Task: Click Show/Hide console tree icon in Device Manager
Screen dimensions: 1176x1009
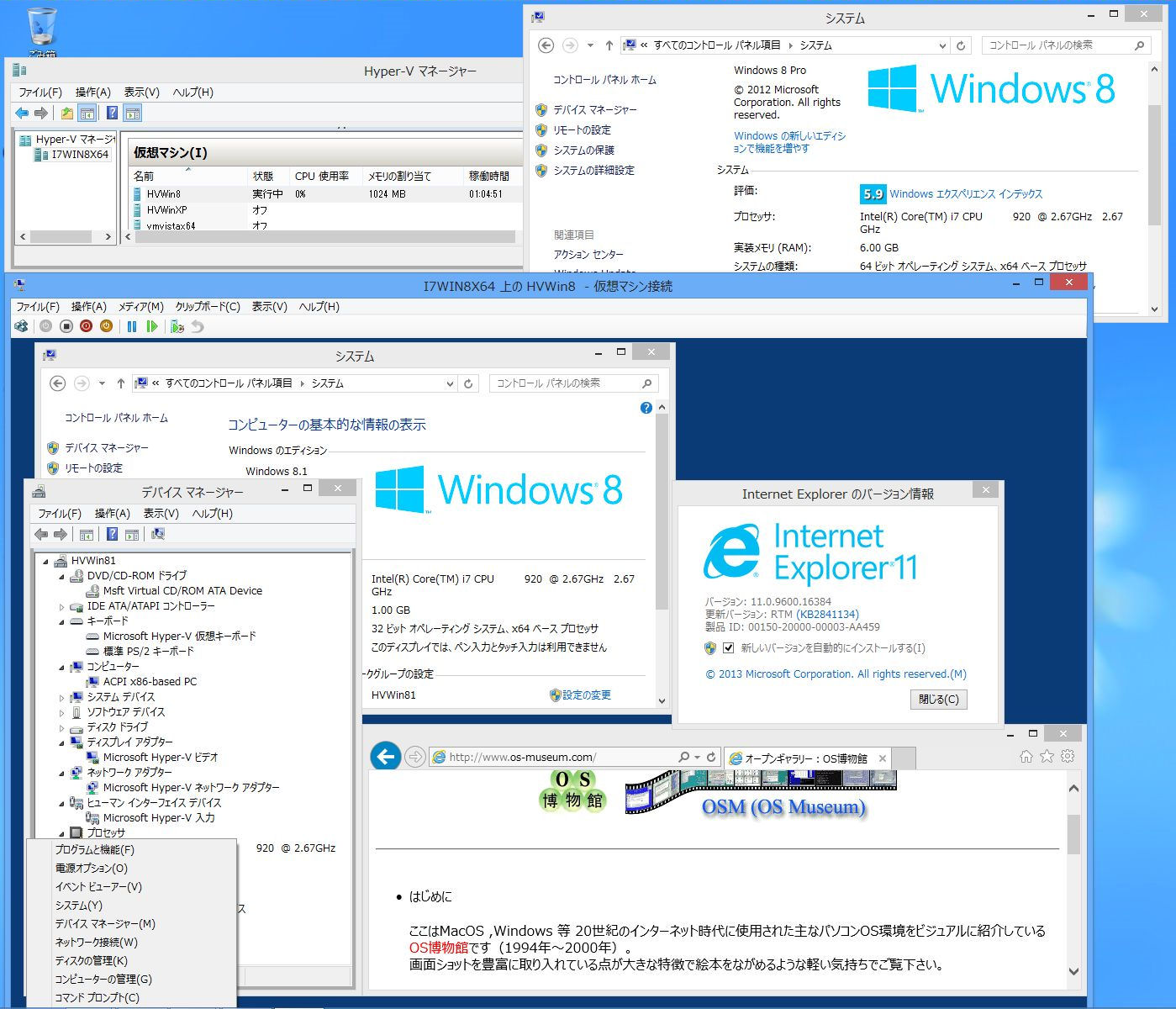Action: 86,534
